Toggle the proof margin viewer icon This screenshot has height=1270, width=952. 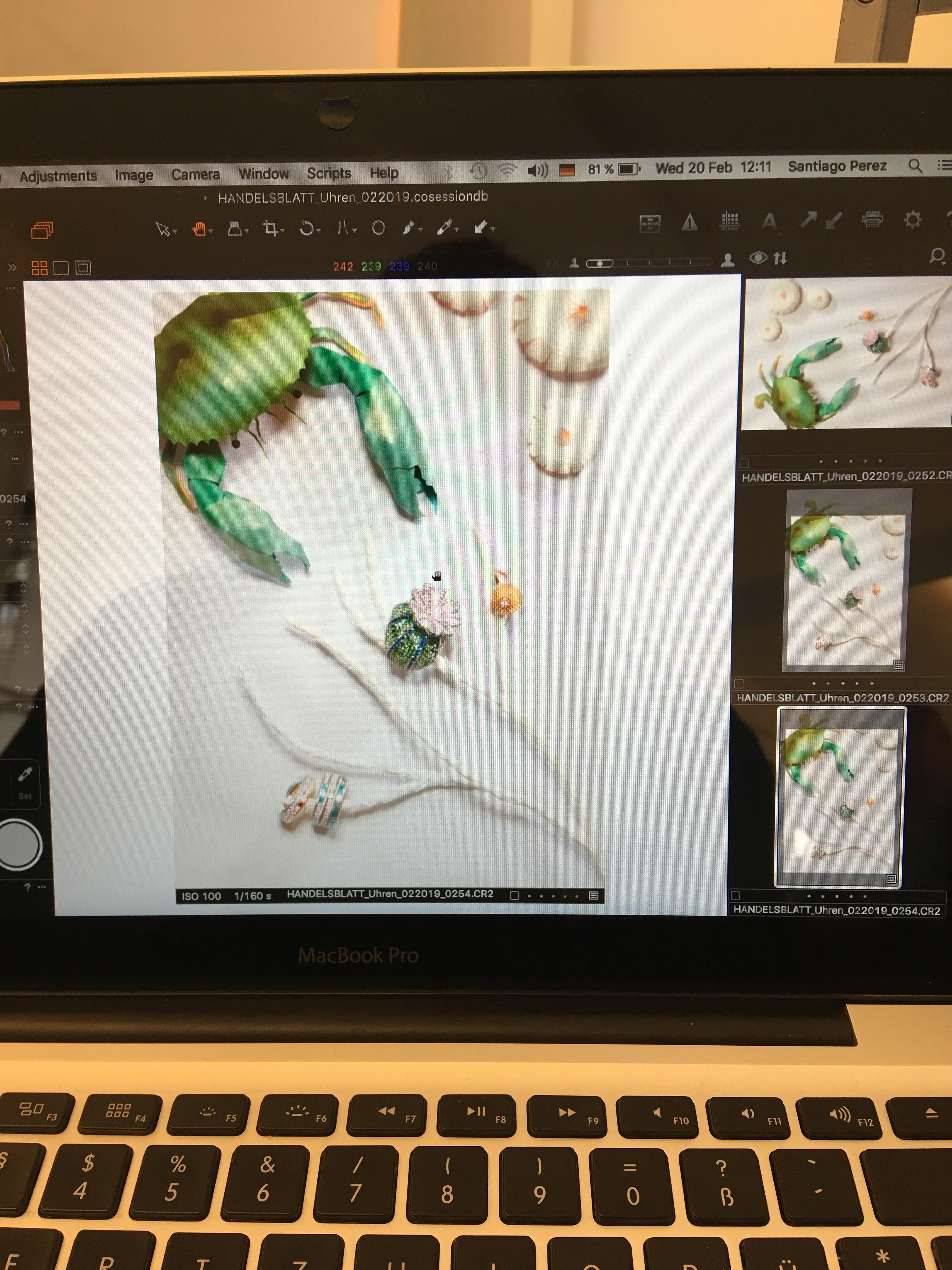pyautogui.click(x=83, y=267)
